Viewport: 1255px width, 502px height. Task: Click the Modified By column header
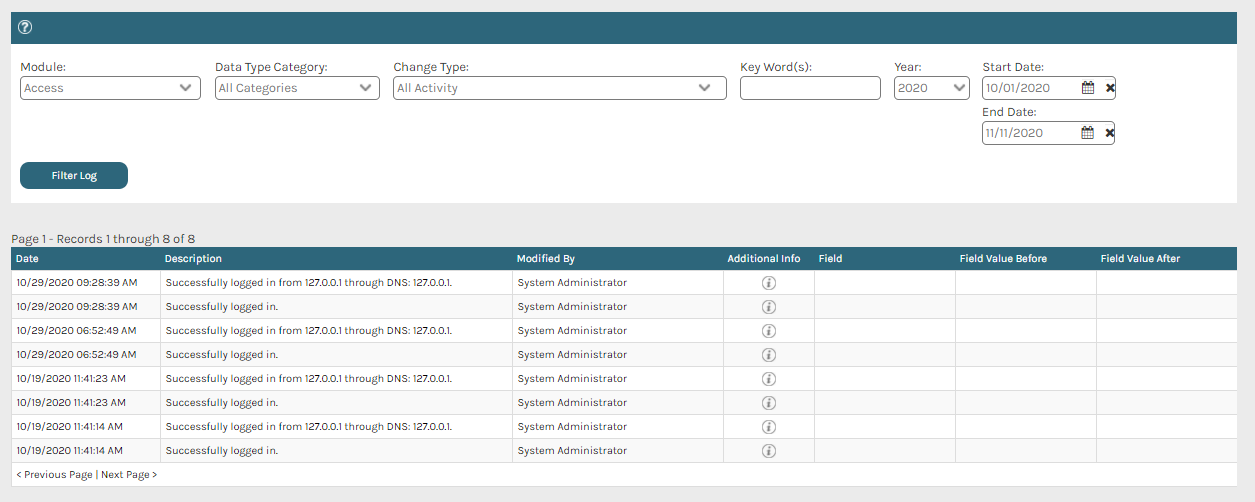pyautogui.click(x=545, y=259)
